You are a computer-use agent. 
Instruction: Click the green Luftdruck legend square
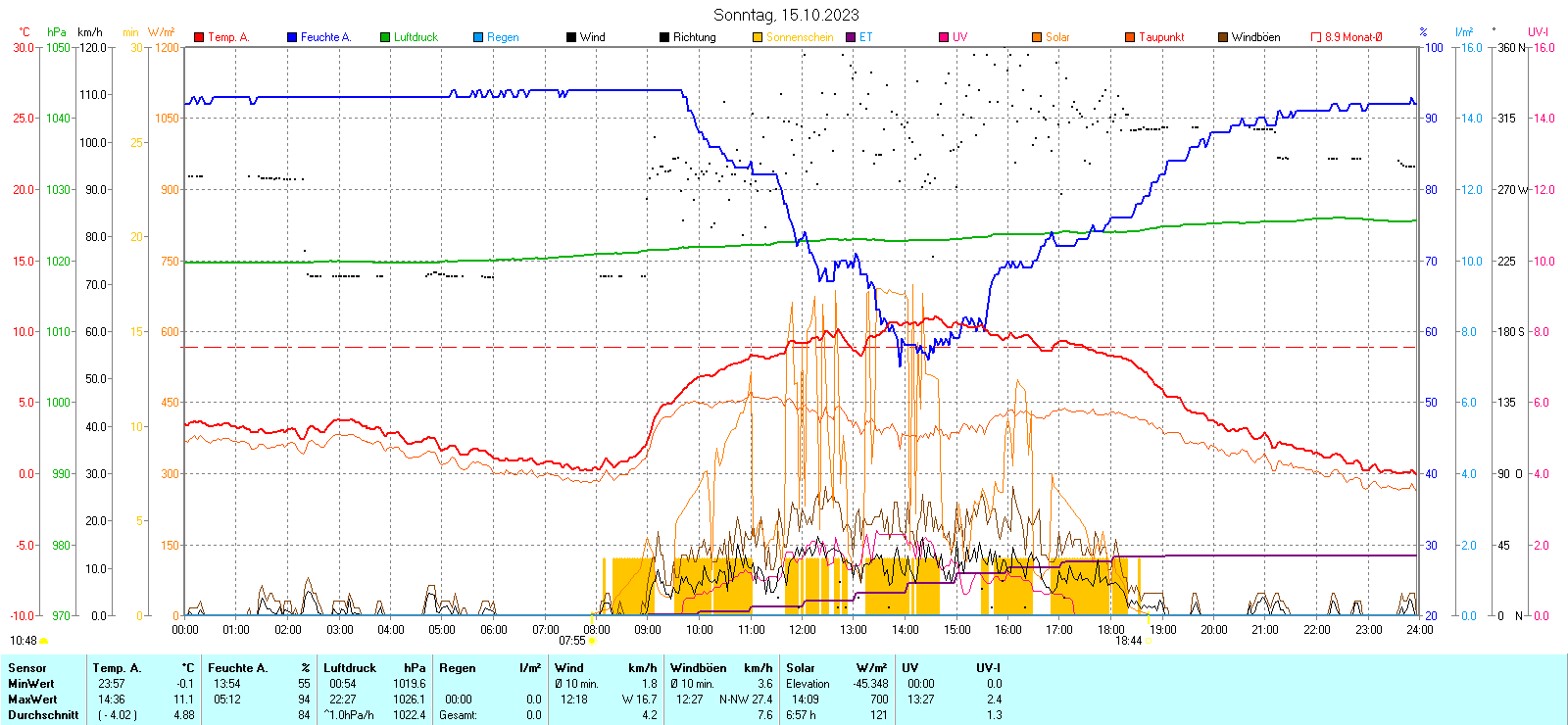(x=385, y=37)
